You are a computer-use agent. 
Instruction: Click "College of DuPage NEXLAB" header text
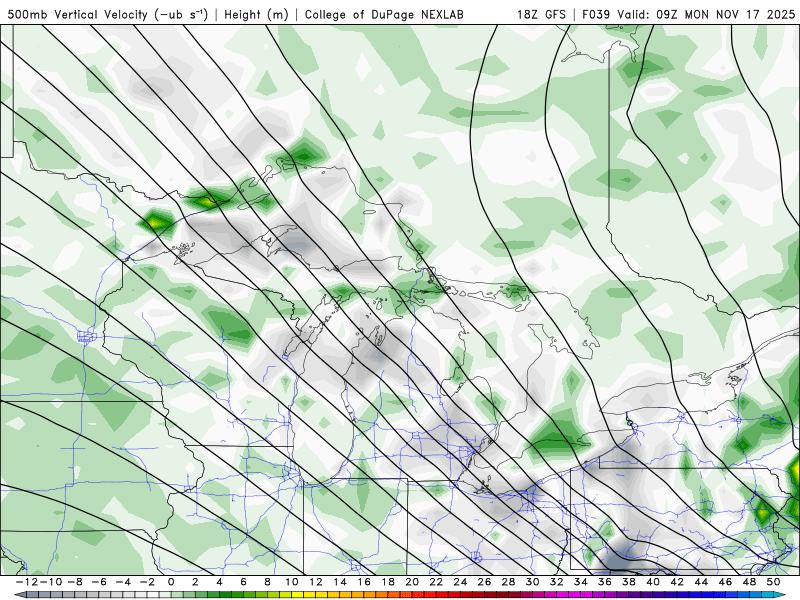pos(384,14)
